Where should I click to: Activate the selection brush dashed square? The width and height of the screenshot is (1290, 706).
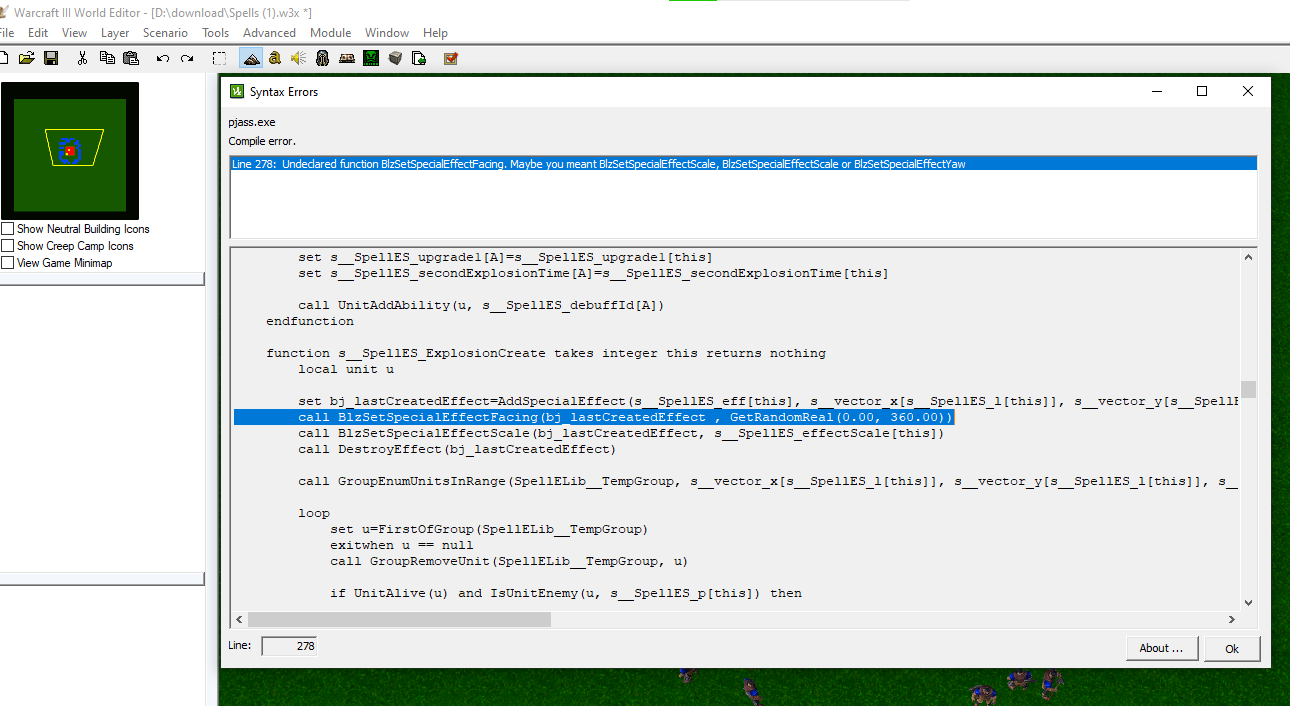pyautogui.click(x=220, y=58)
